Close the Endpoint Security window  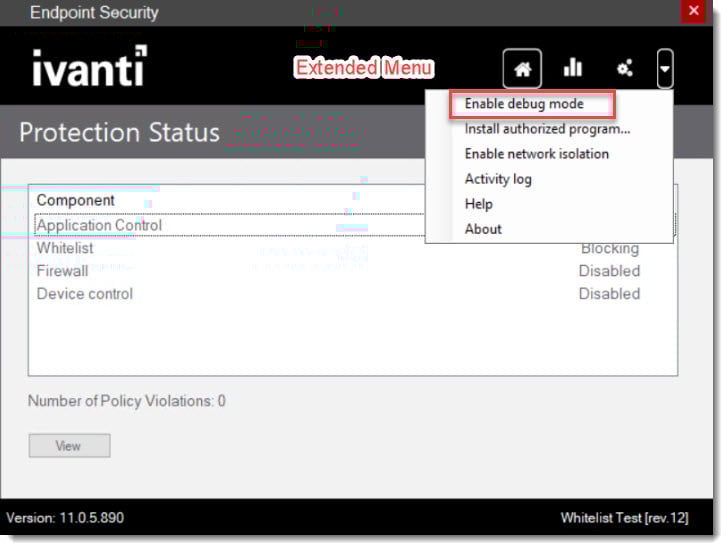coord(692,12)
